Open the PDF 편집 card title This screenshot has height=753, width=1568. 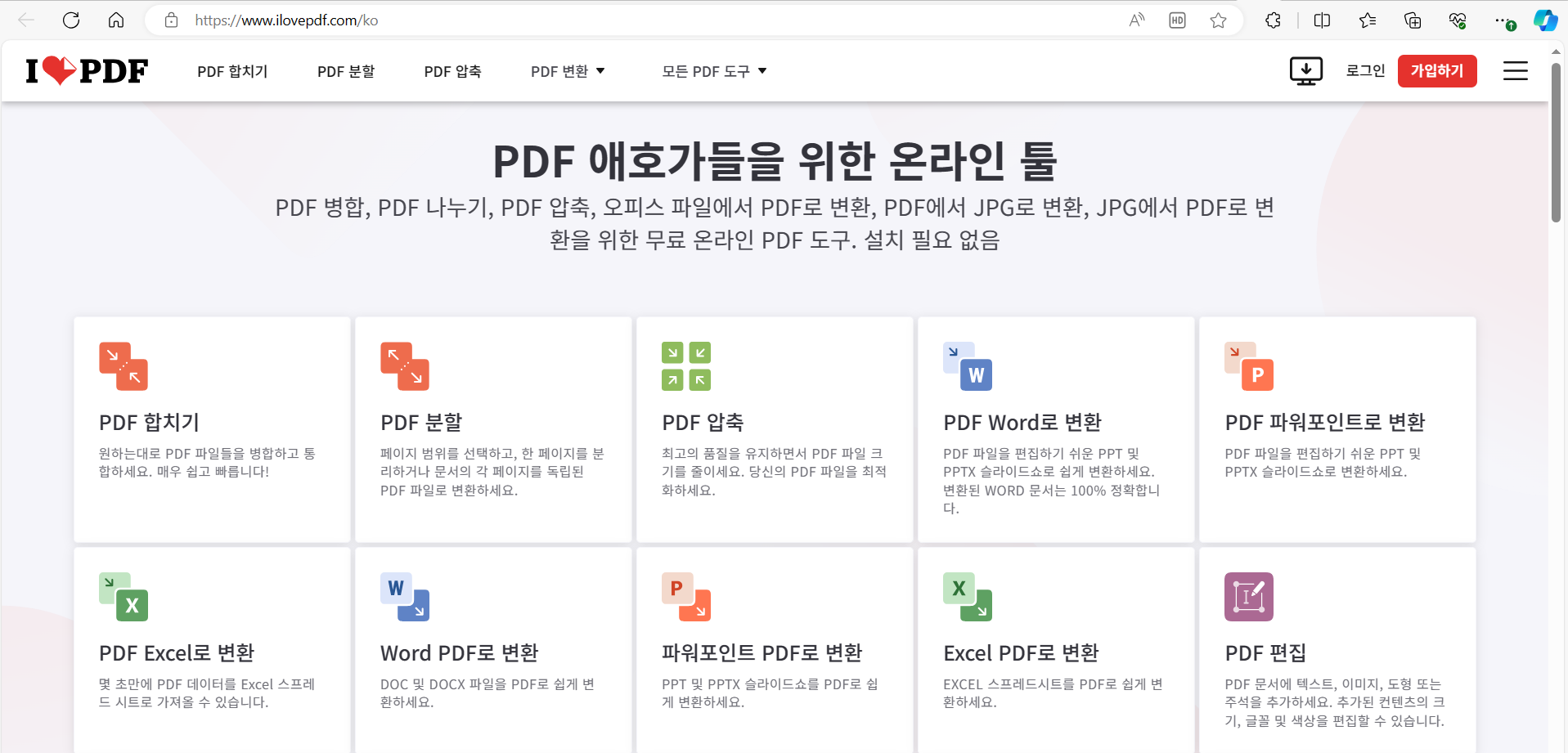1265,653
